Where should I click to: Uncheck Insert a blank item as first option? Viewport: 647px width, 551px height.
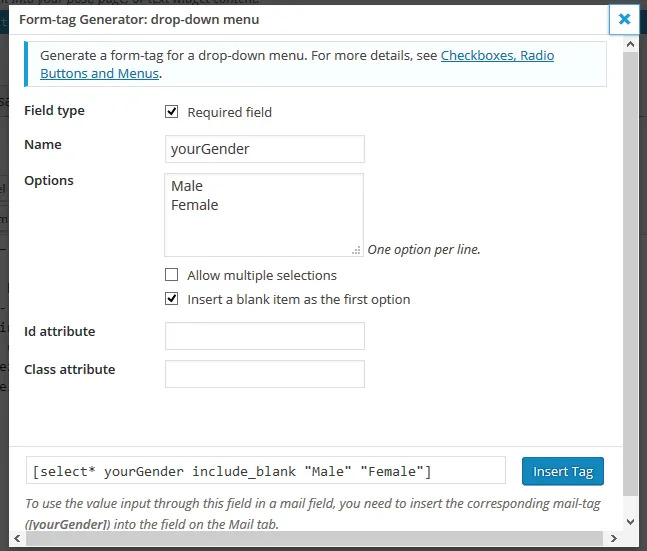pos(172,299)
